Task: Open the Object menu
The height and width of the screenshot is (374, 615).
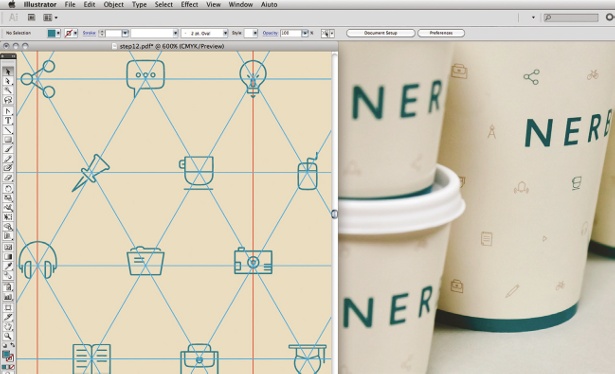Action: 114,5
